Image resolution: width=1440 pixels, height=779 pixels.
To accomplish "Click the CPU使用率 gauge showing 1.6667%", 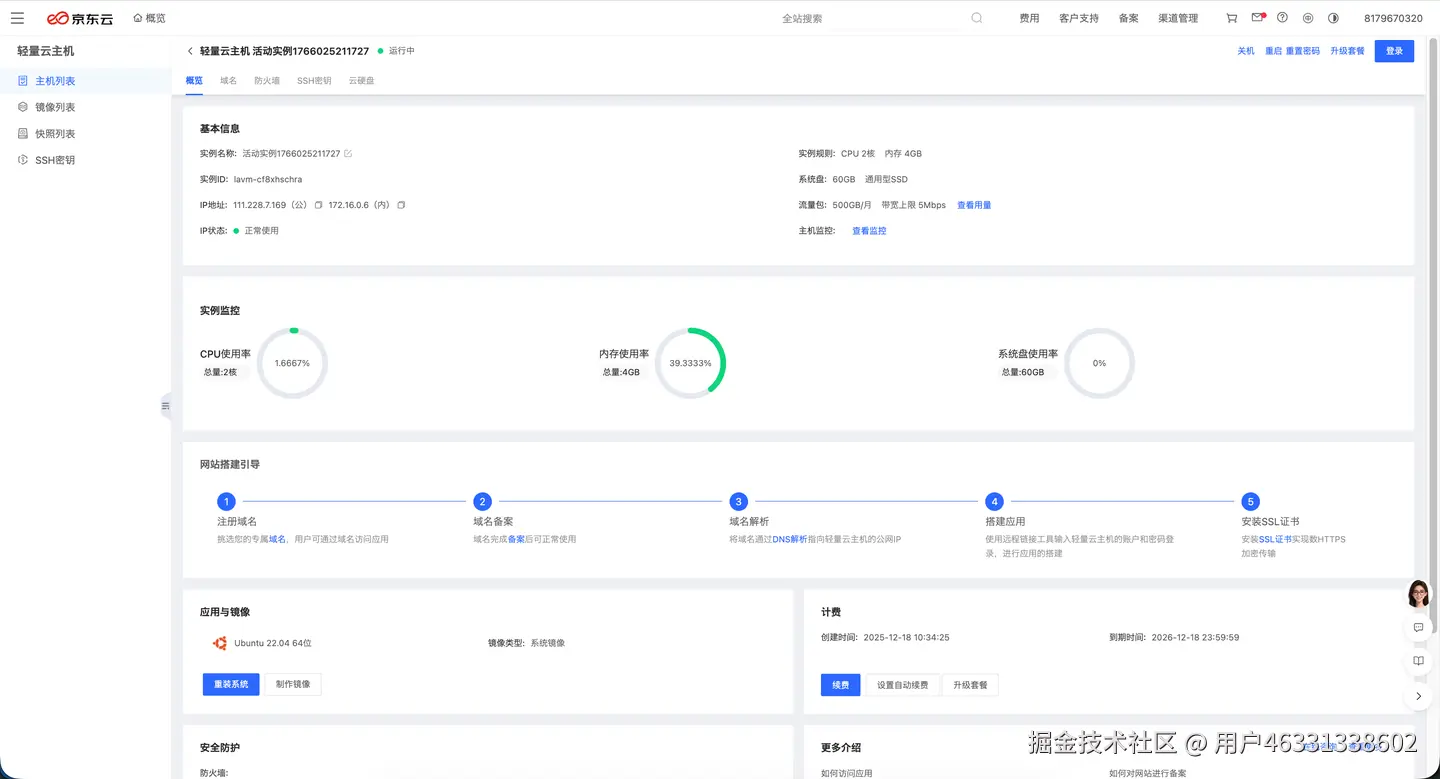I will (x=292, y=363).
